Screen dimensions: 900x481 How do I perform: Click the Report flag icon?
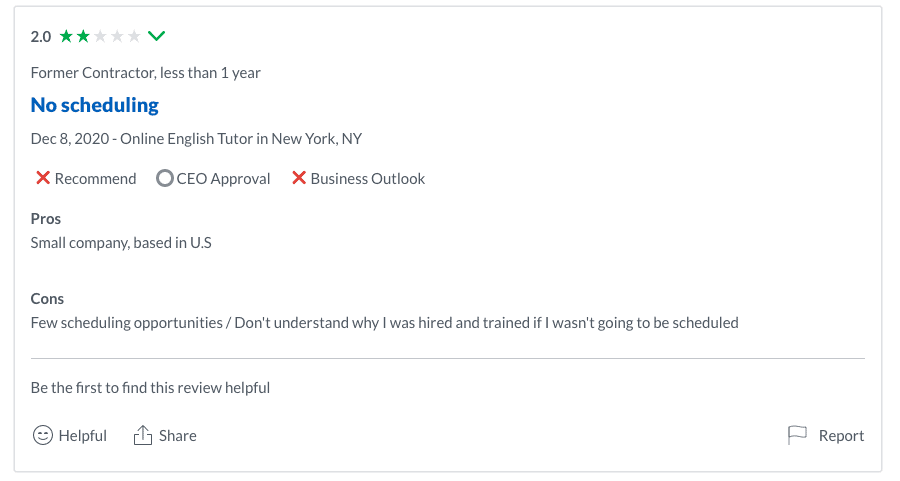click(797, 435)
